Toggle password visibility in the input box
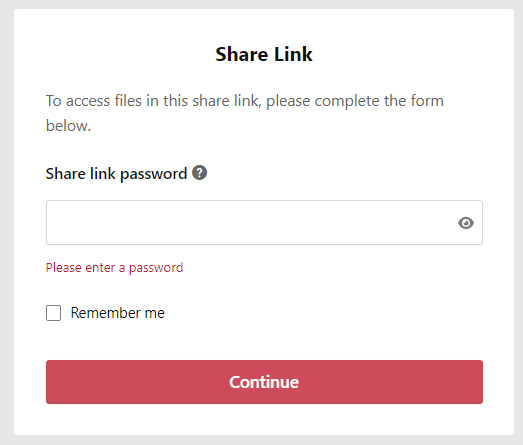This screenshot has width=523, height=445. tap(466, 223)
